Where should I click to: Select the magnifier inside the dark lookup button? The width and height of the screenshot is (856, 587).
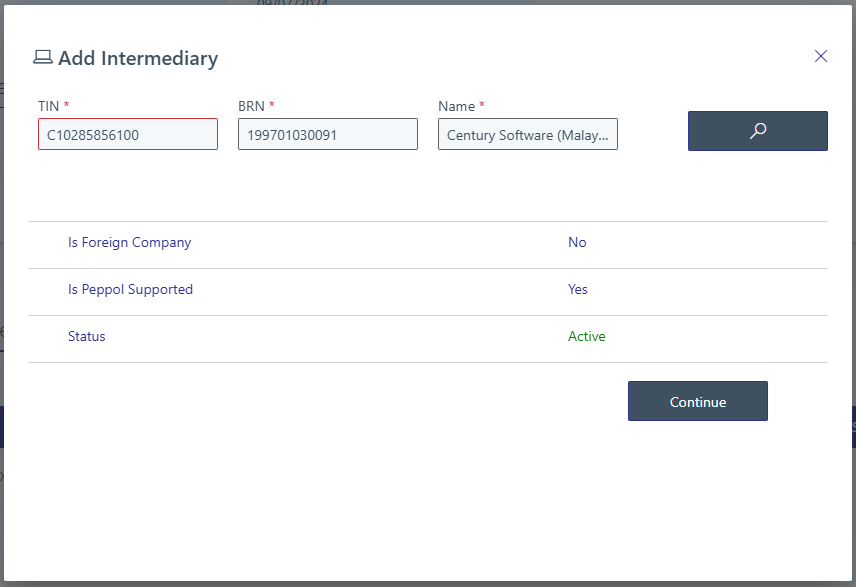point(757,130)
